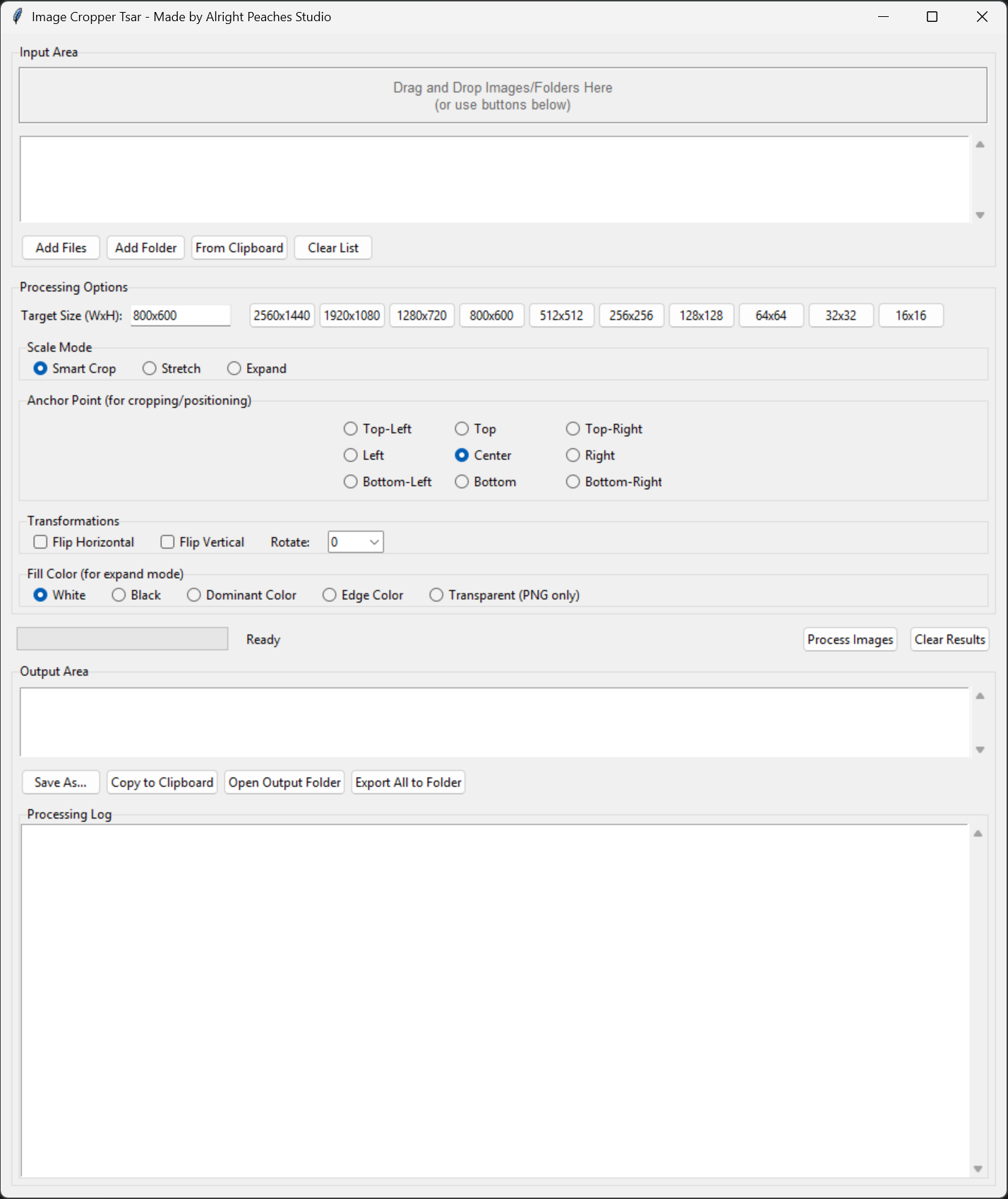Click the feather app icon in title bar
The image size is (1008, 1199).
click(18, 16)
